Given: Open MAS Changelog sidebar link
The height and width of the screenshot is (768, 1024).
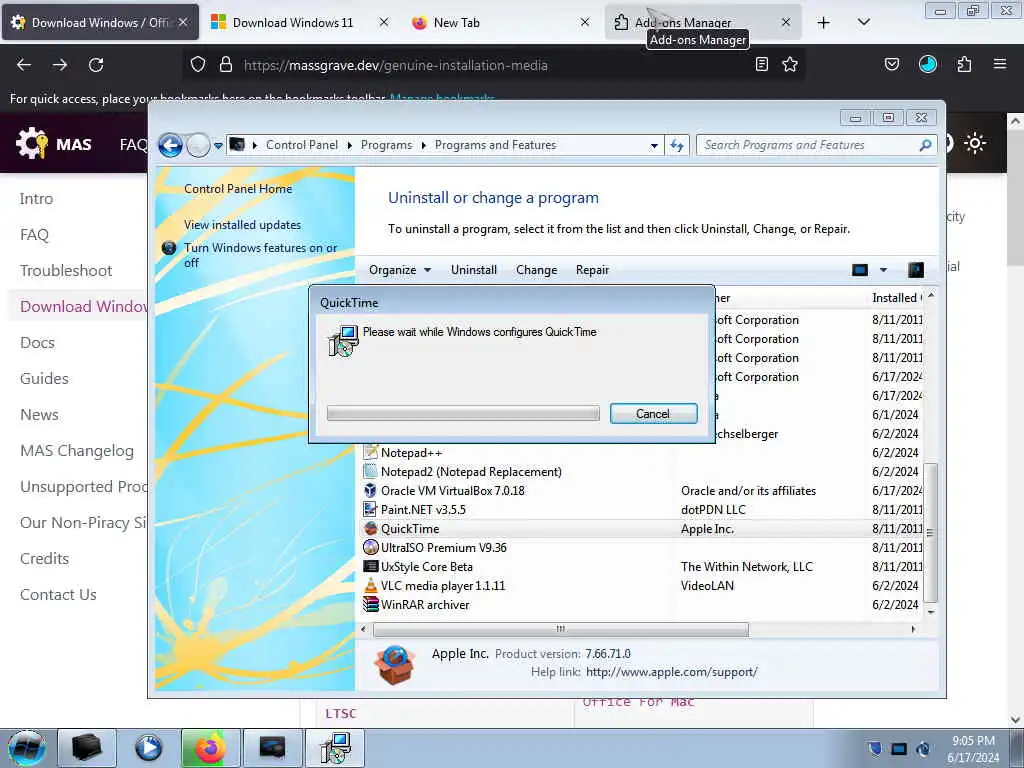Looking at the screenshot, I should pyautogui.click(x=77, y=451).
